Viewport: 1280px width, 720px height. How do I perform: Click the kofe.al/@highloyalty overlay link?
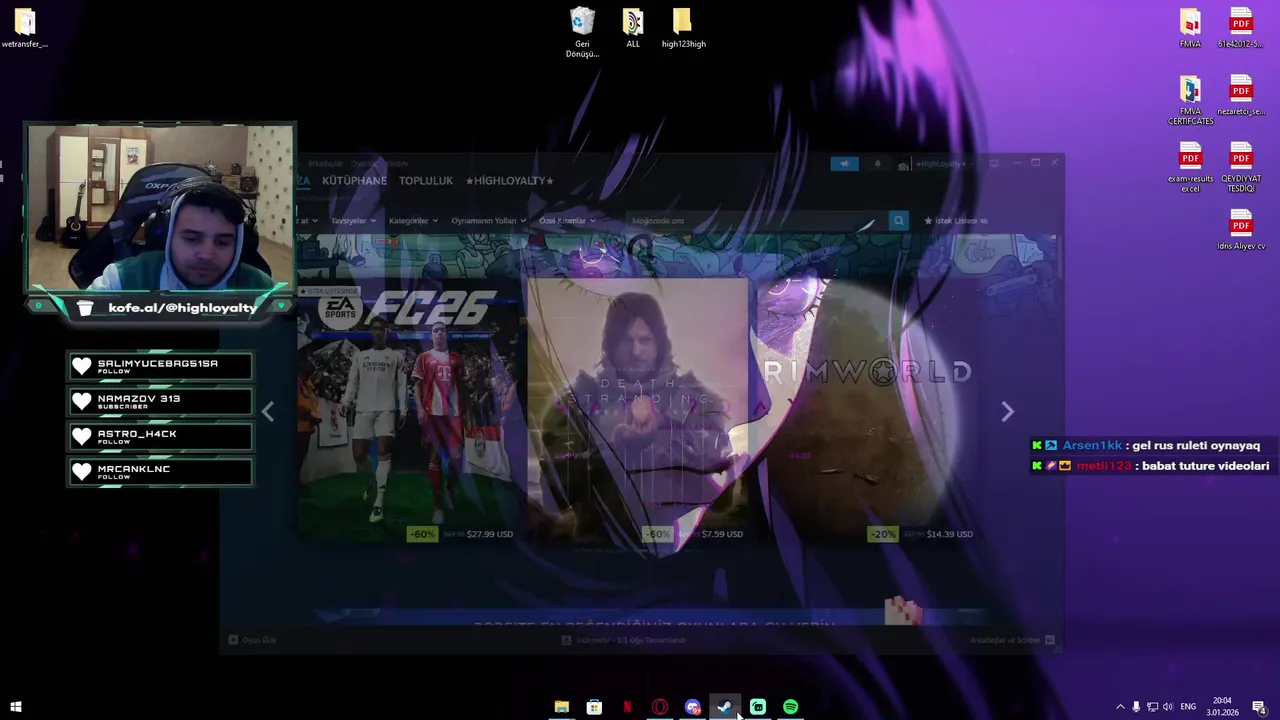182,308
